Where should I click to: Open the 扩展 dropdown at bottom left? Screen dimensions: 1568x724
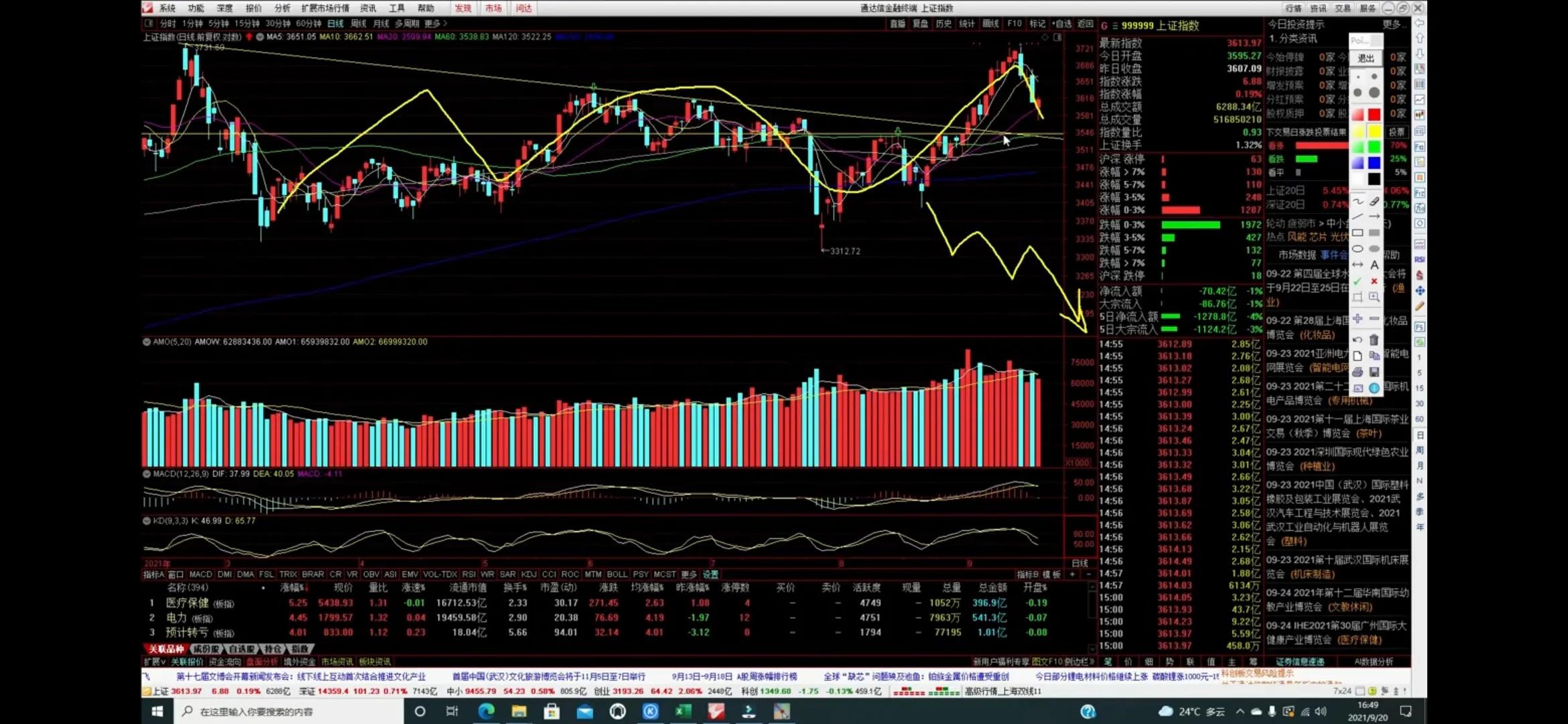point(154,662)
